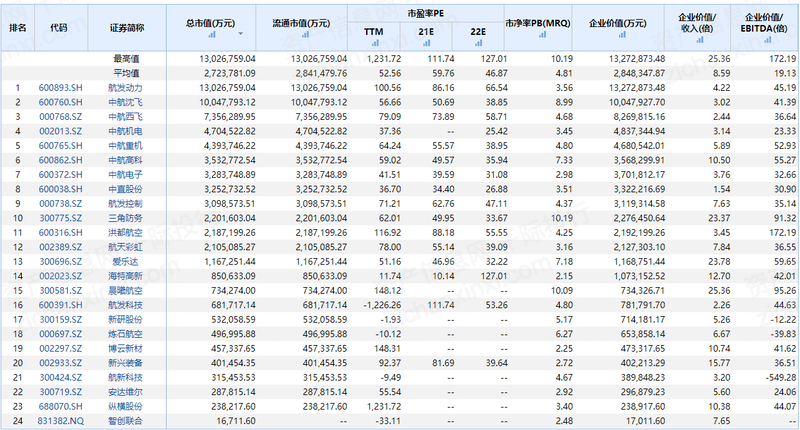This screenshot has height=430, width=800.
Task: Open stock code 002013.SZ
Action: [x=60, y=131]
